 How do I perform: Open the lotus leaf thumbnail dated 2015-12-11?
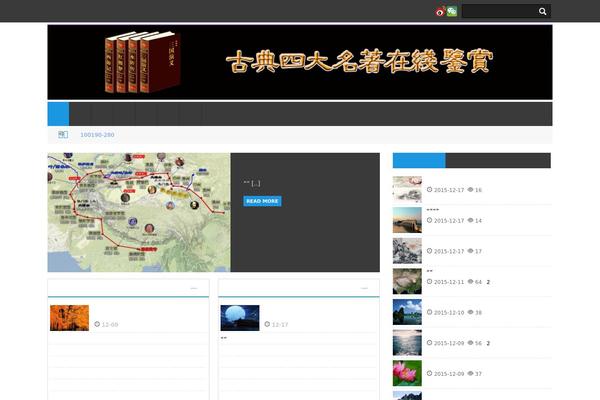click(x=407, y=281)
